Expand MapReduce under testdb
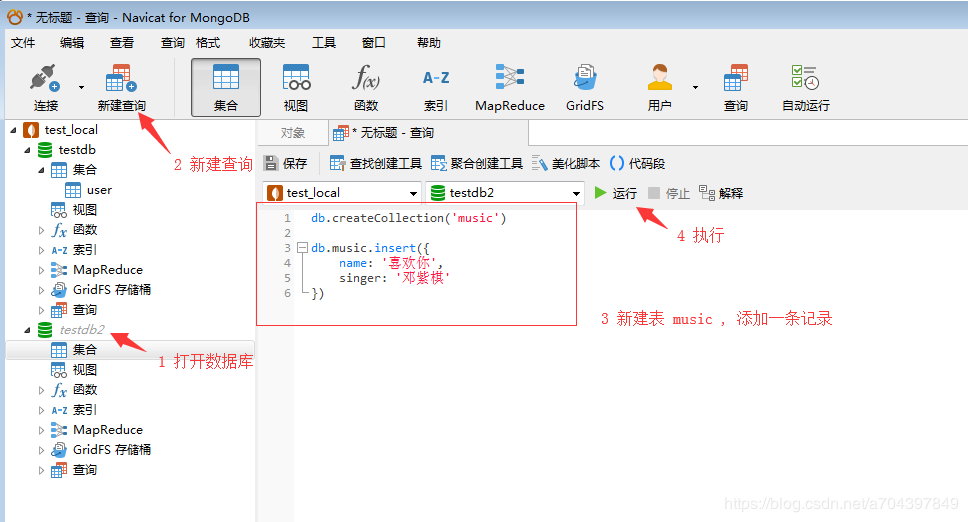This screenshot has width=968, height=522. coord(41,270)
